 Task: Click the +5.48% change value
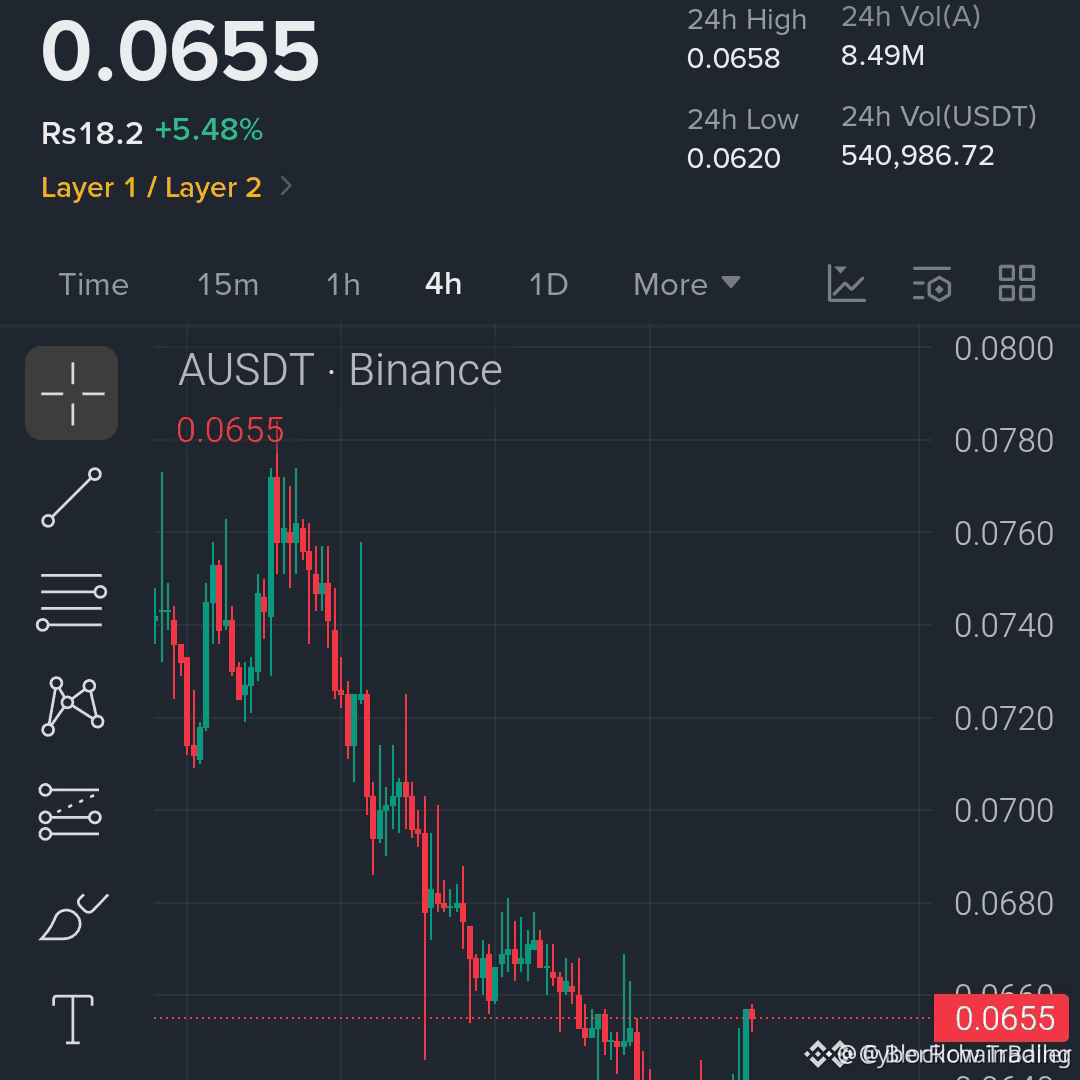(209, 129)
